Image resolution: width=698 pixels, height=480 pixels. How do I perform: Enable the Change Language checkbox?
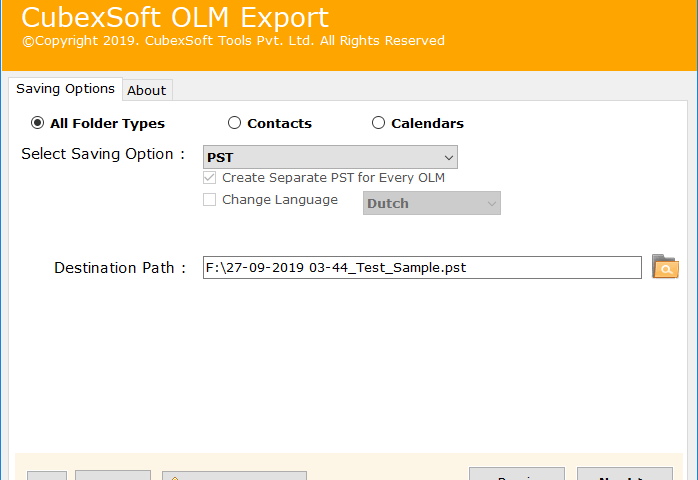click(210, 199)
